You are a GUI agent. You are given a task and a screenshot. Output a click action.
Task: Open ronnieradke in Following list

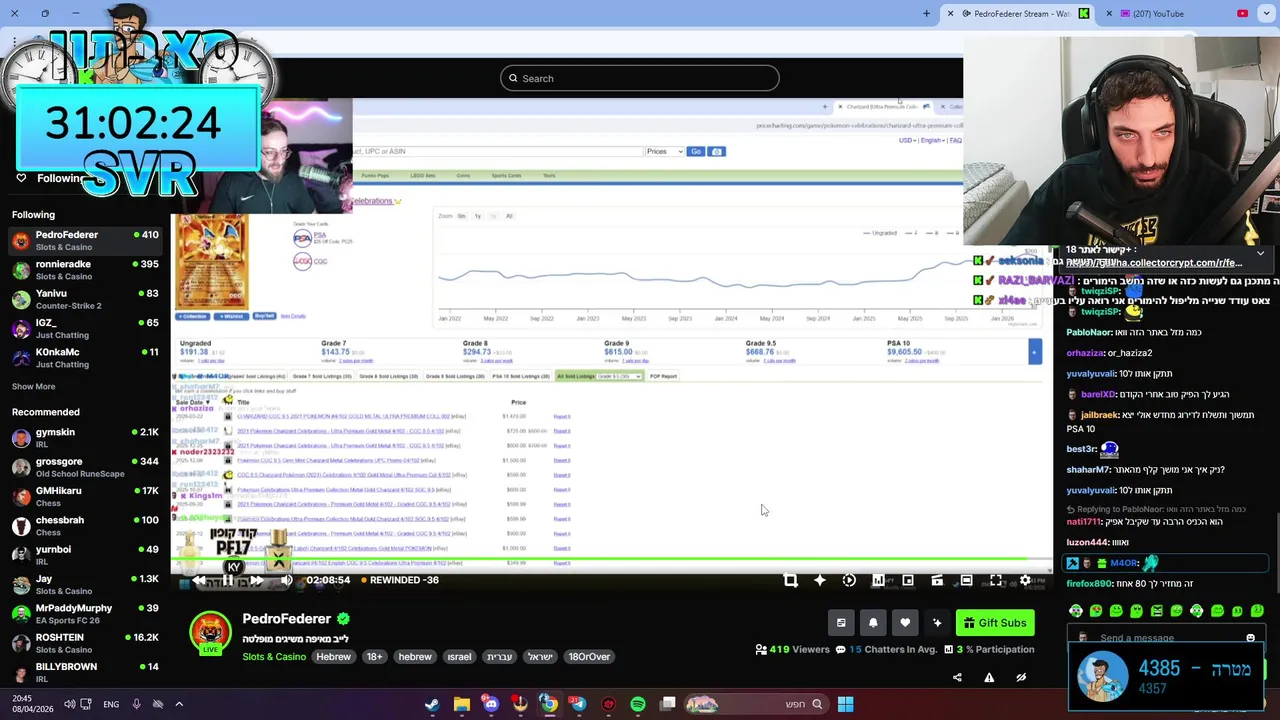tap(85, 270)
